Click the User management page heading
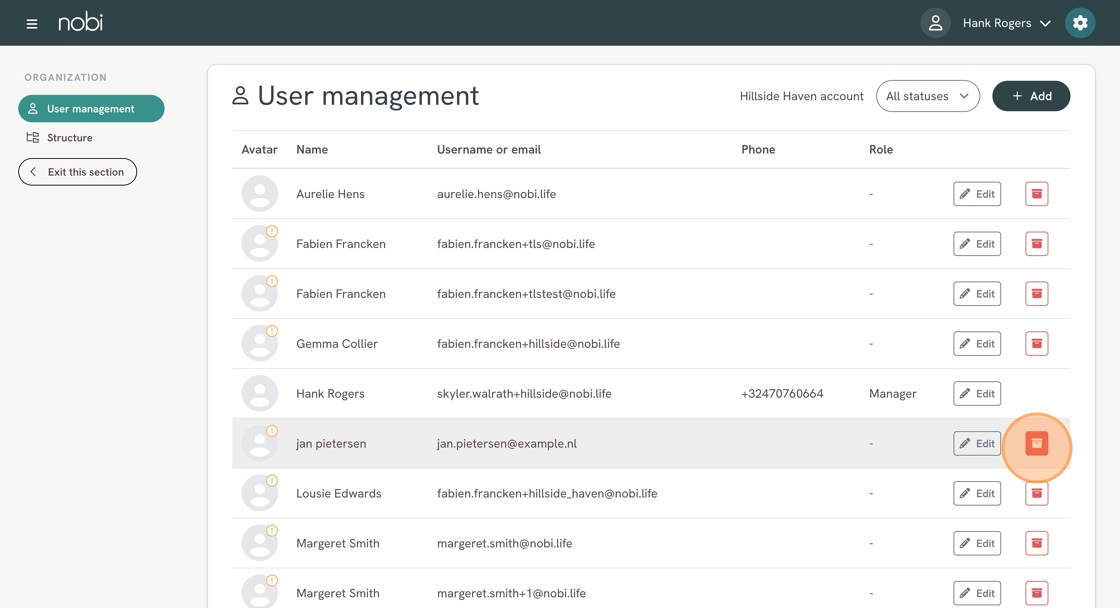The height and width of the screenshot is (608, 1120). [x=368, y=96]
